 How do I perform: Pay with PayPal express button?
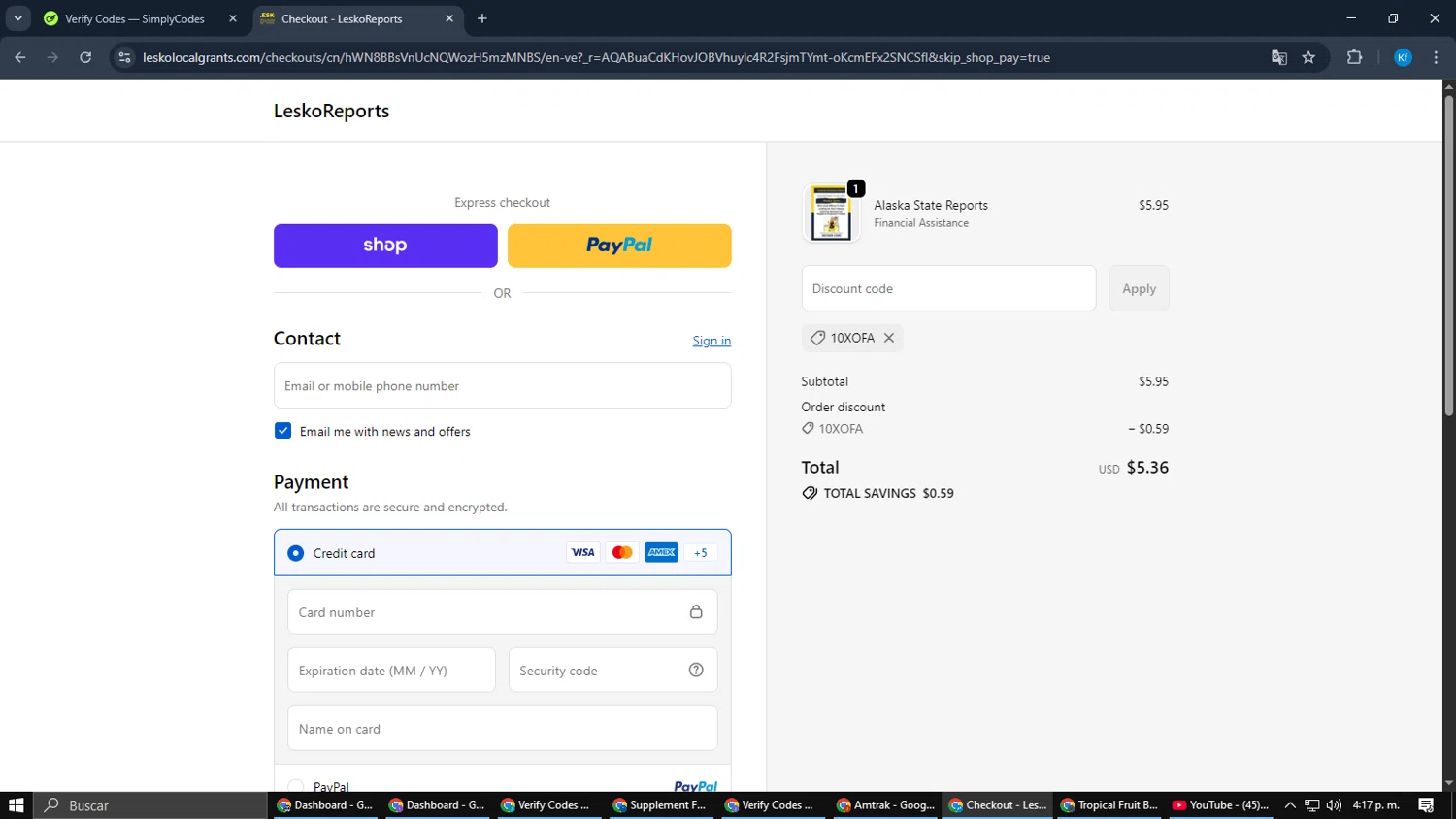pos(619,246)
